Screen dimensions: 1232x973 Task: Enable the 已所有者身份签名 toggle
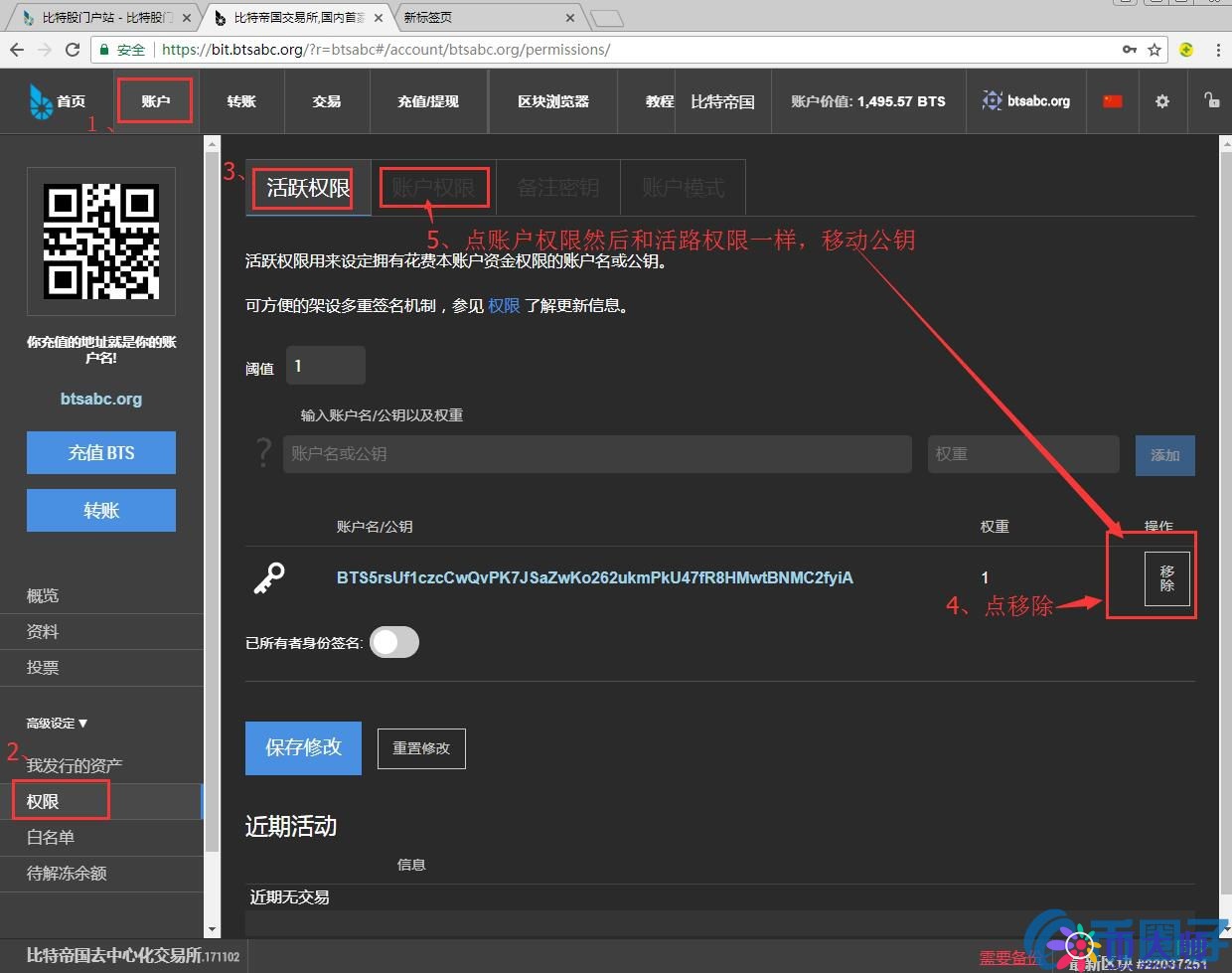click(x=393, y=642)
